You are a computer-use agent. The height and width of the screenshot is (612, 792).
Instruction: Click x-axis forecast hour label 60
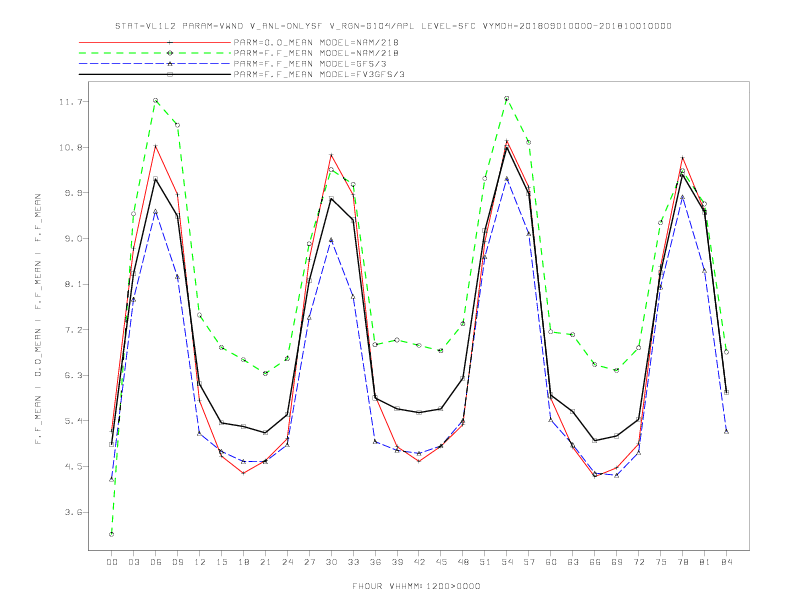click(551, 562)
